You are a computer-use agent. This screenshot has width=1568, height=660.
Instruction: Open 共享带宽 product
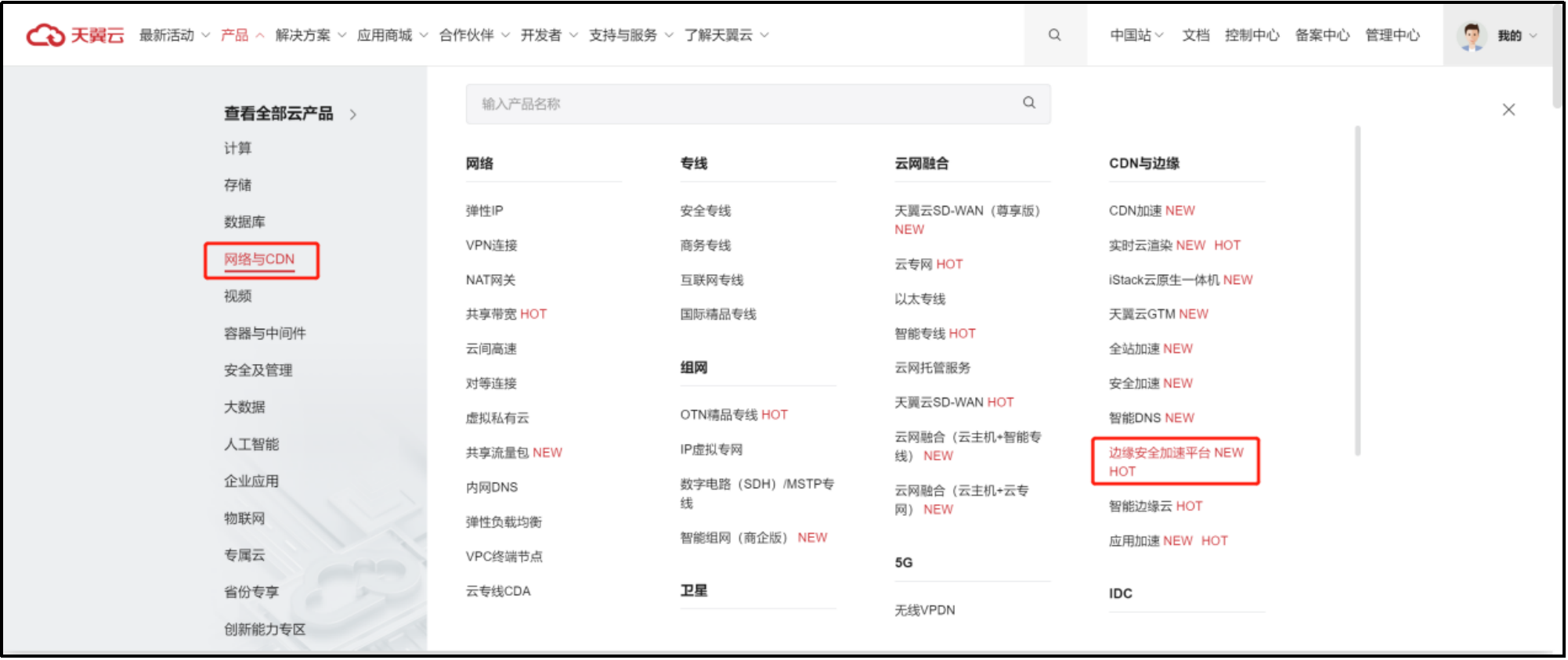491,314
